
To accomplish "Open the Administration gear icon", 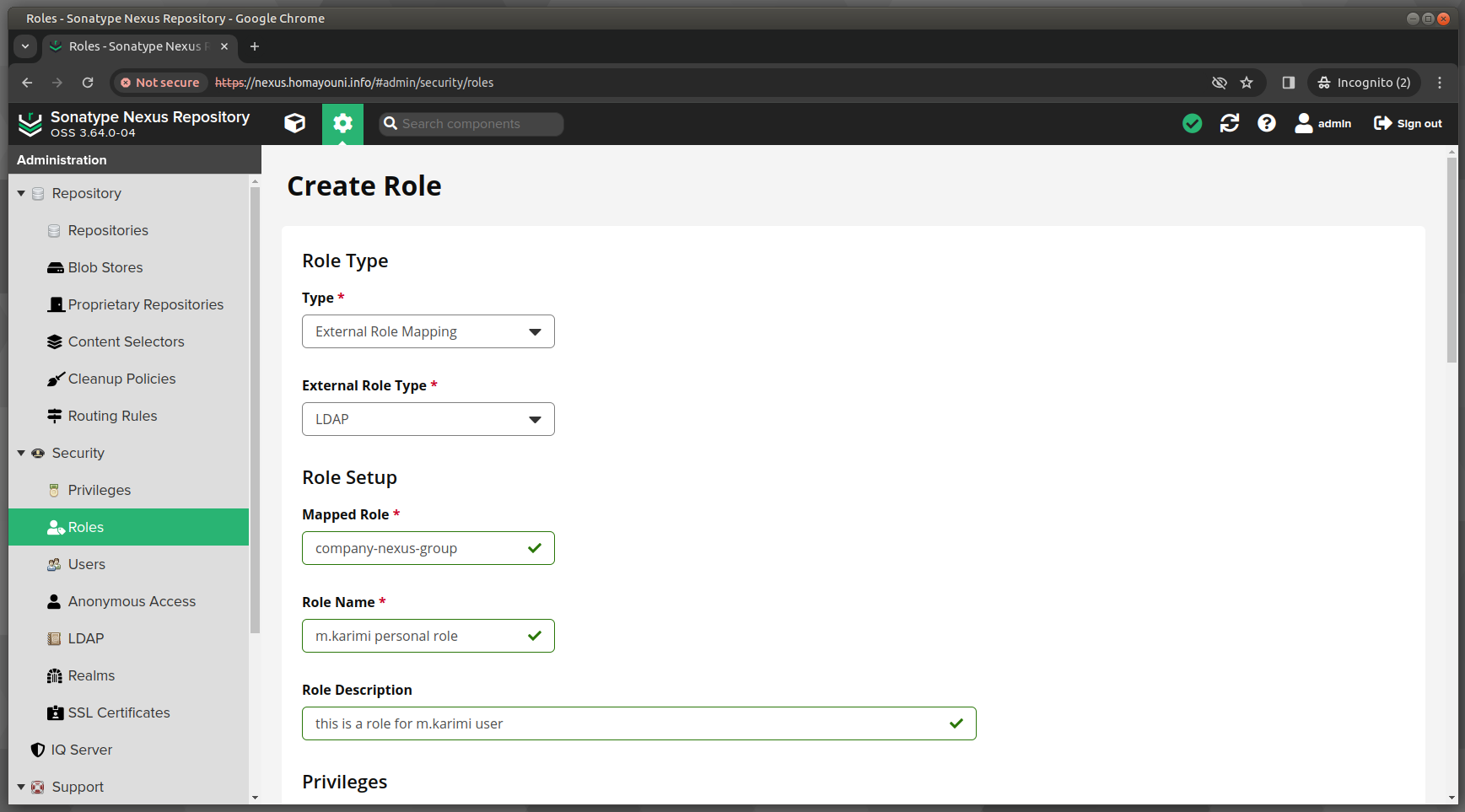I will click(x=342, y=124).
